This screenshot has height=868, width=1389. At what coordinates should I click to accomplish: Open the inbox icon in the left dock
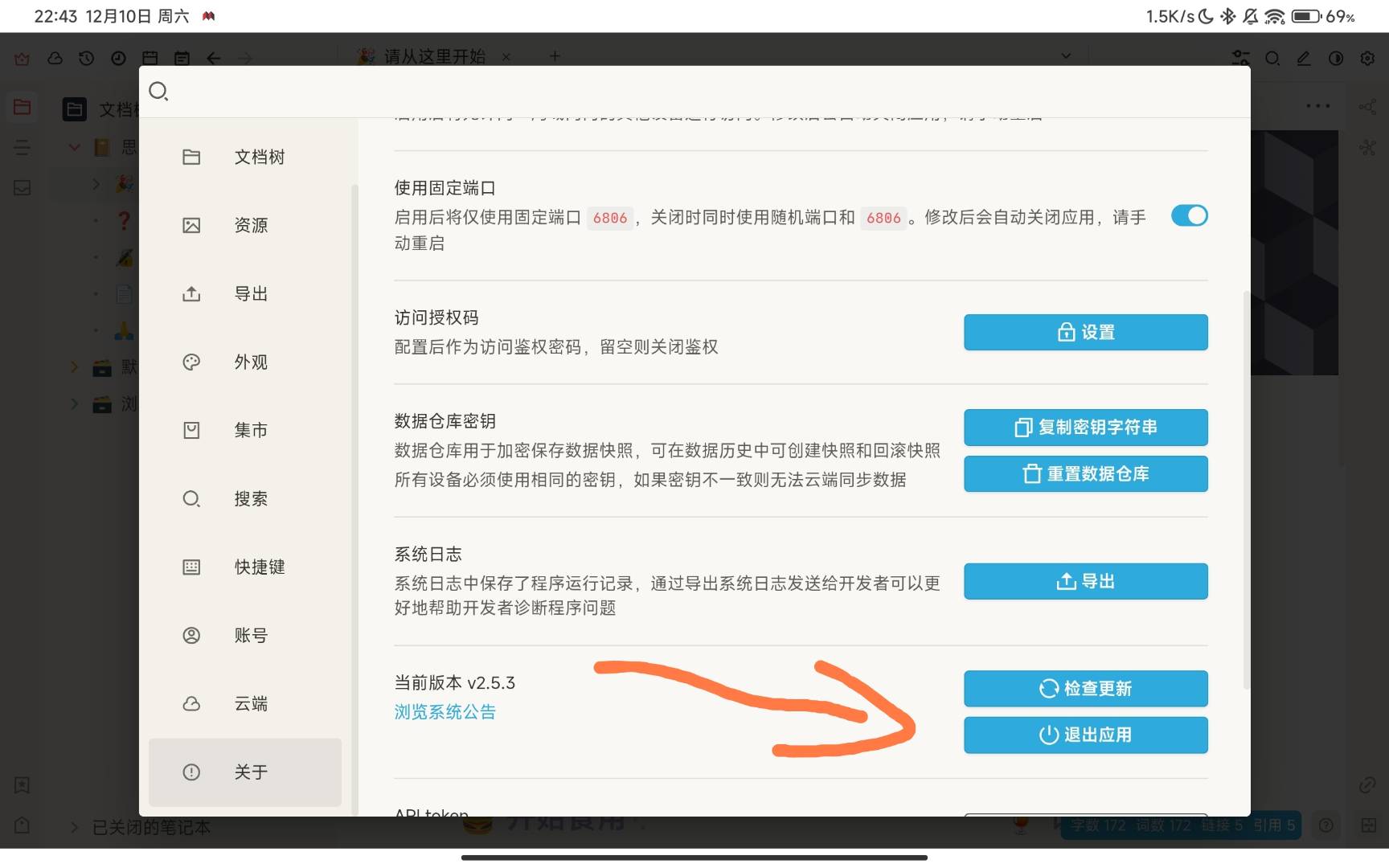[22, 187]
